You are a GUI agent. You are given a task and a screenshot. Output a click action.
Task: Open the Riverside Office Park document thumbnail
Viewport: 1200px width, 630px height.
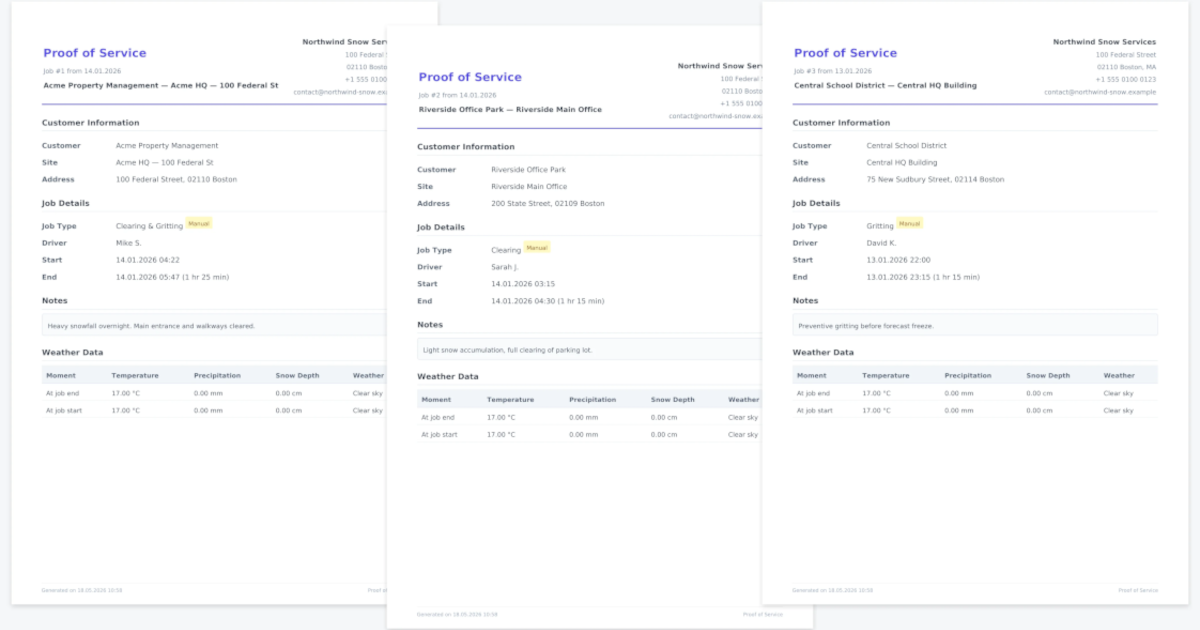[600, 327]
